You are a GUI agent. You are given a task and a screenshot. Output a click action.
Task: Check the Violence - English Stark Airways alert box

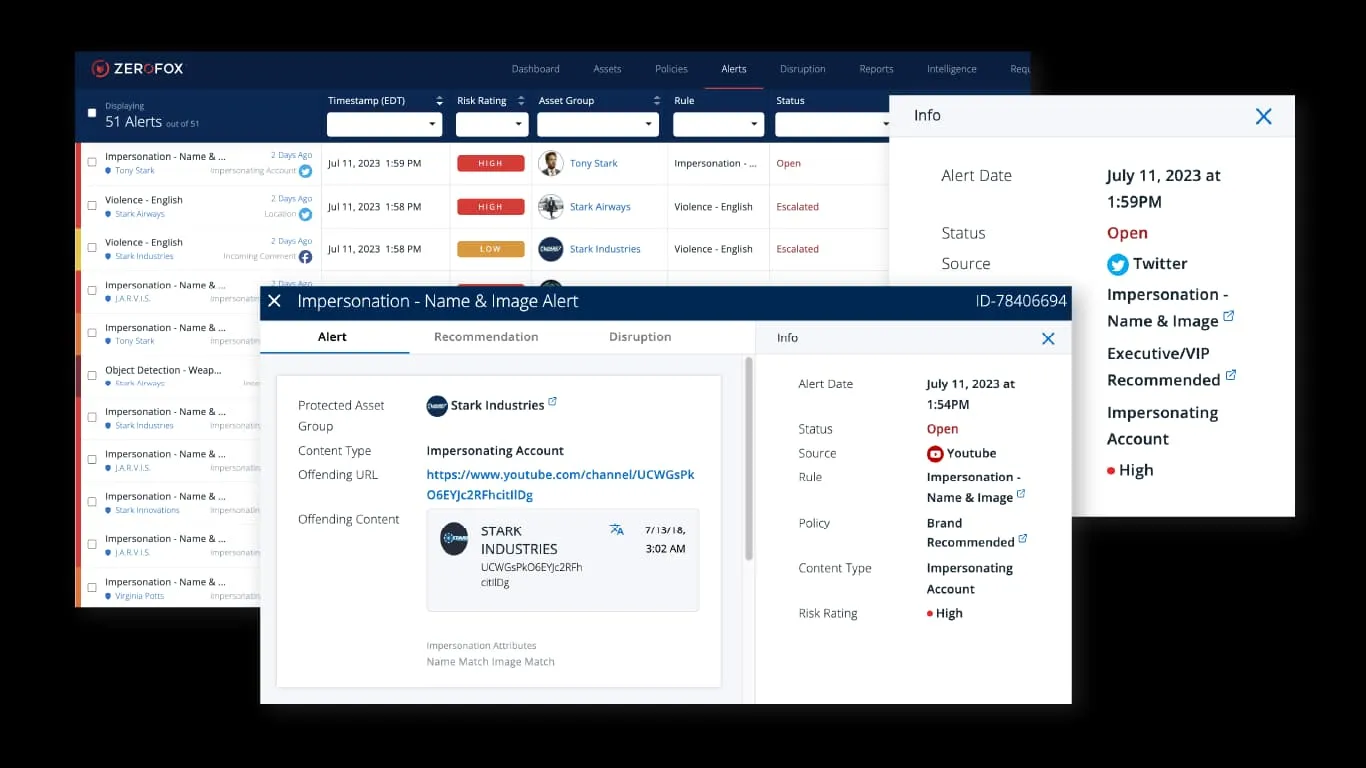click(x=92, y=206)
